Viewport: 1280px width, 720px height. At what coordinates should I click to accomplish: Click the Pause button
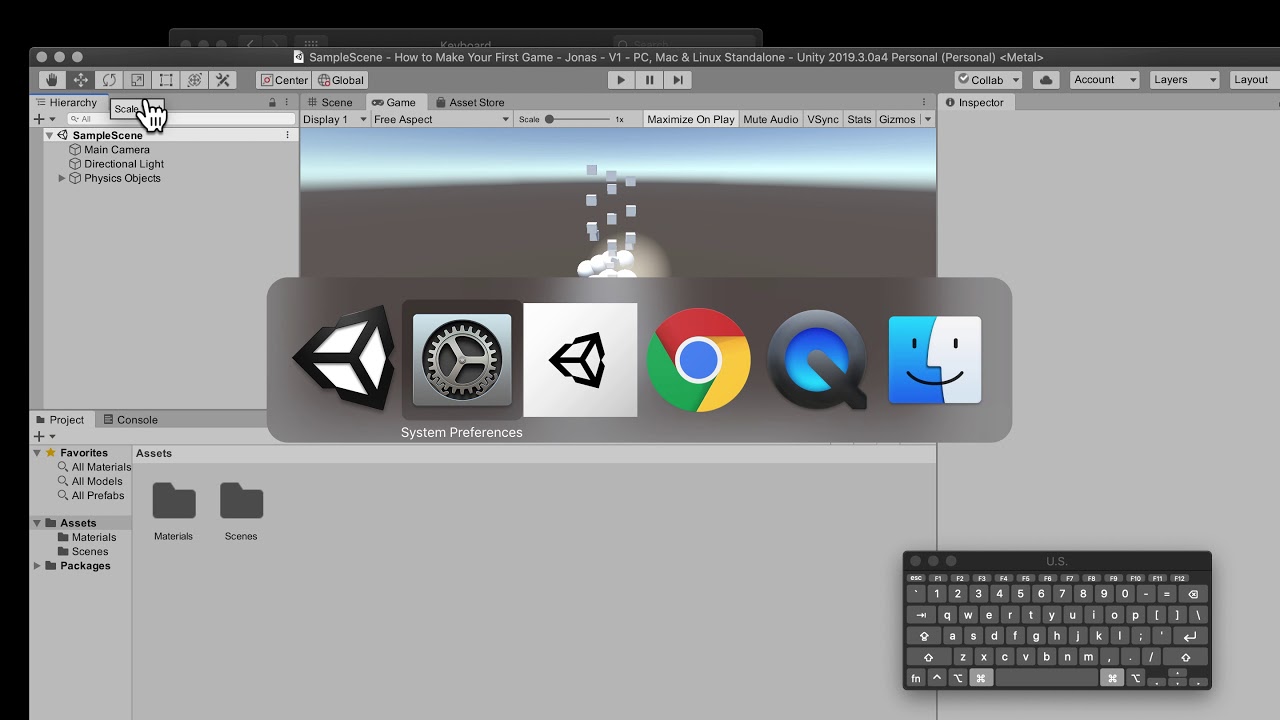[649, 80]
